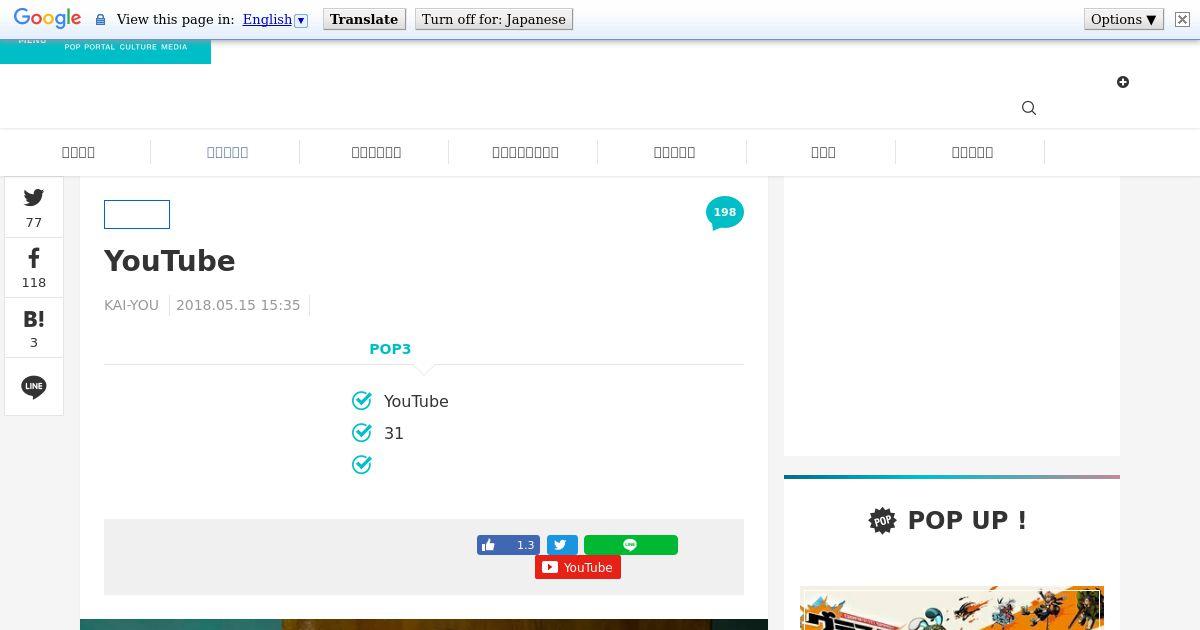Click the KAI-YOU teal logo banner
The width and height of the screenshot is (1200, 630).
tap(105, 52)
